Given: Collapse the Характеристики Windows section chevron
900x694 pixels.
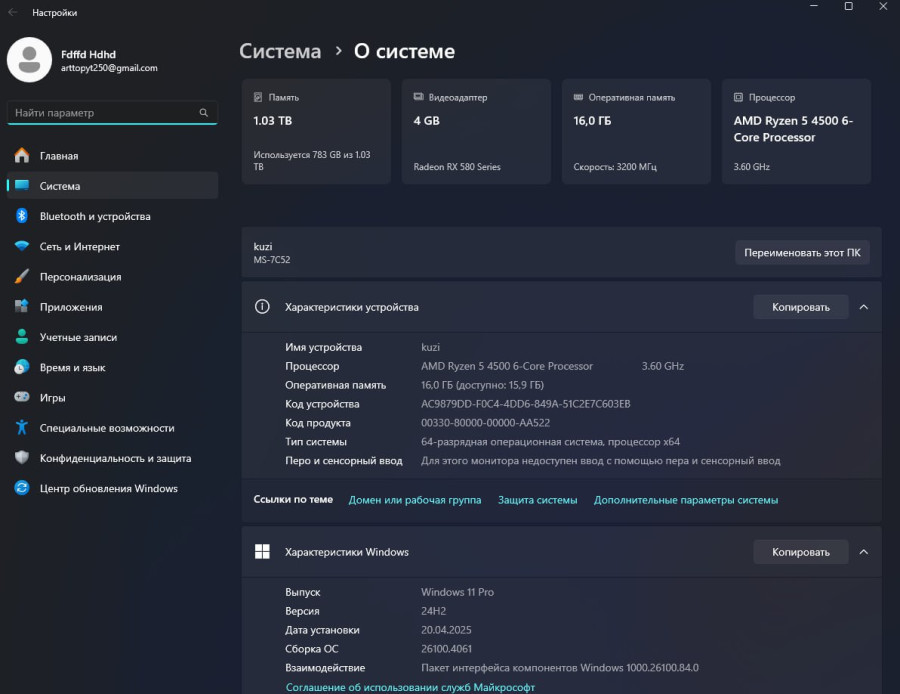Looking at the screenshot, I should [x=863, y=552].
